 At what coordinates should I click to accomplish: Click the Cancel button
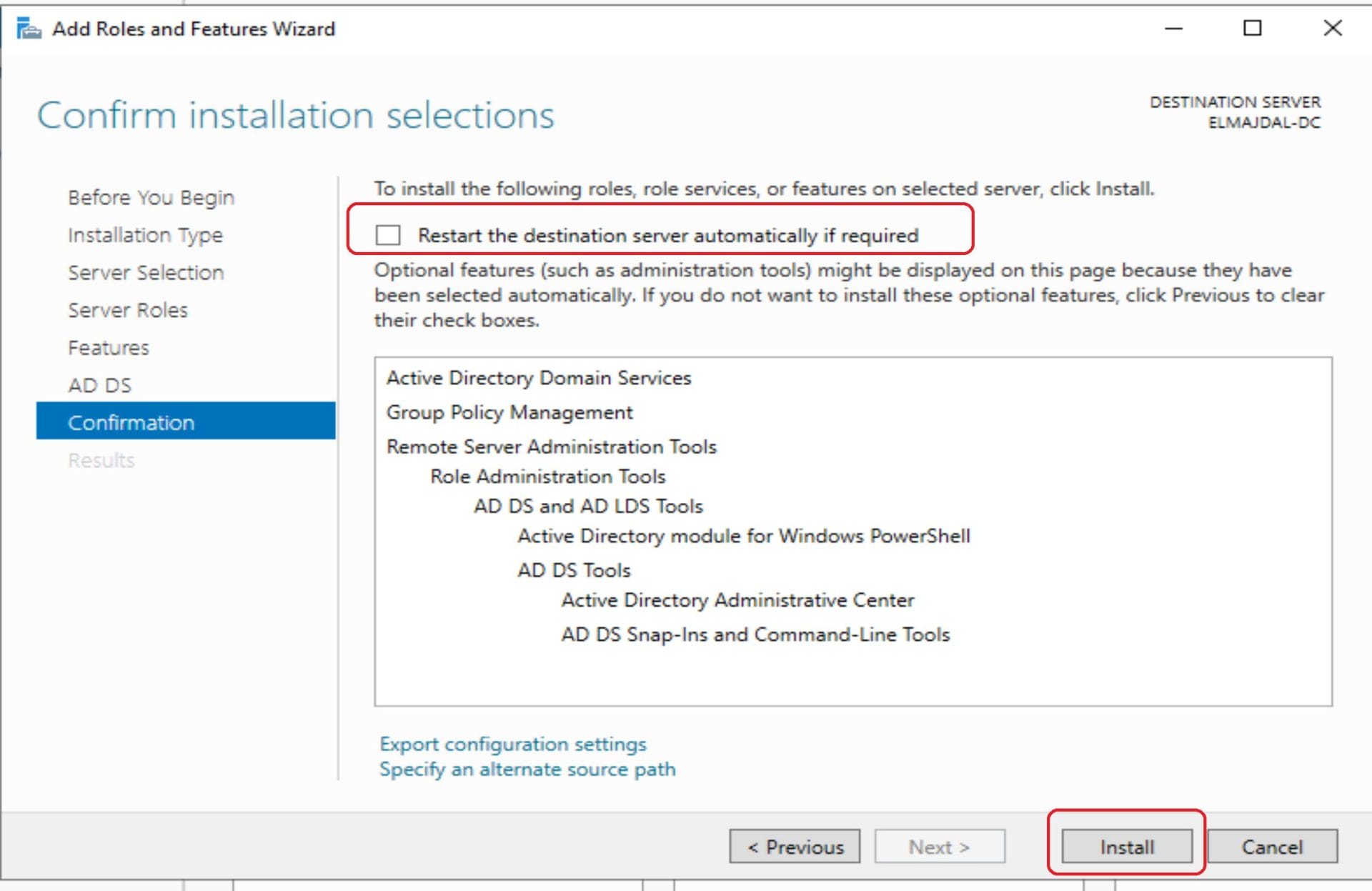1272,847
